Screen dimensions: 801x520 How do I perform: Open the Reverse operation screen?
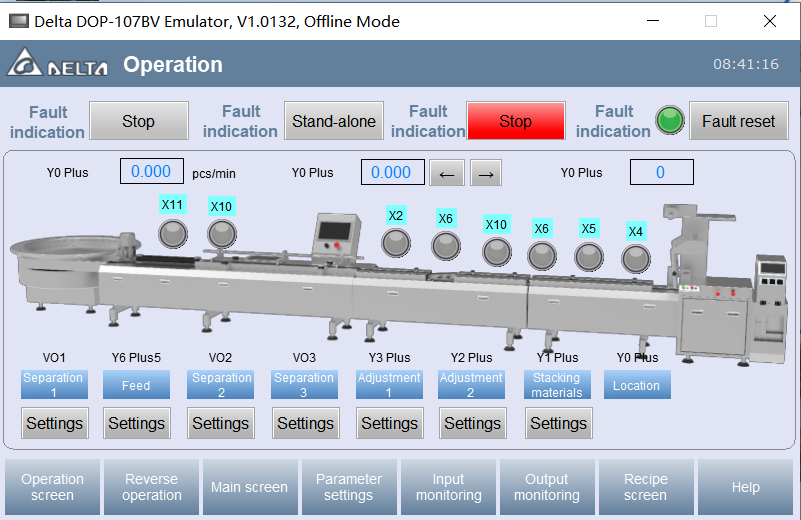coord(152,487)
